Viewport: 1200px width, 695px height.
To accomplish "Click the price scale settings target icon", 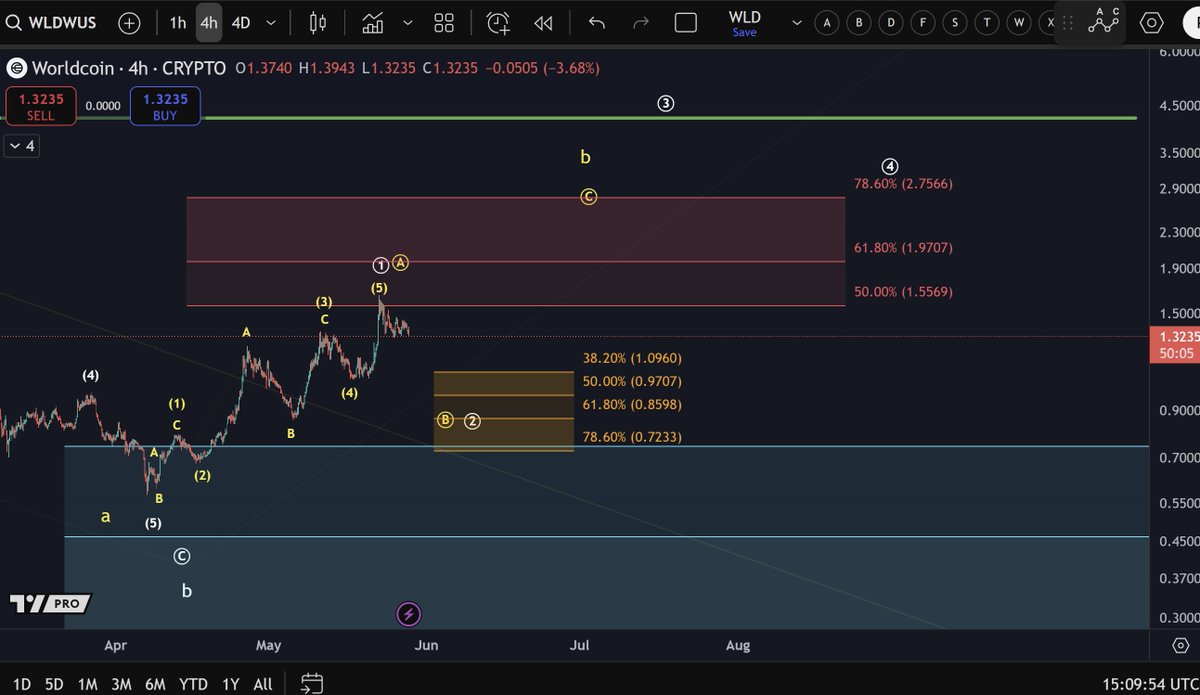I will pos(1181,644).
